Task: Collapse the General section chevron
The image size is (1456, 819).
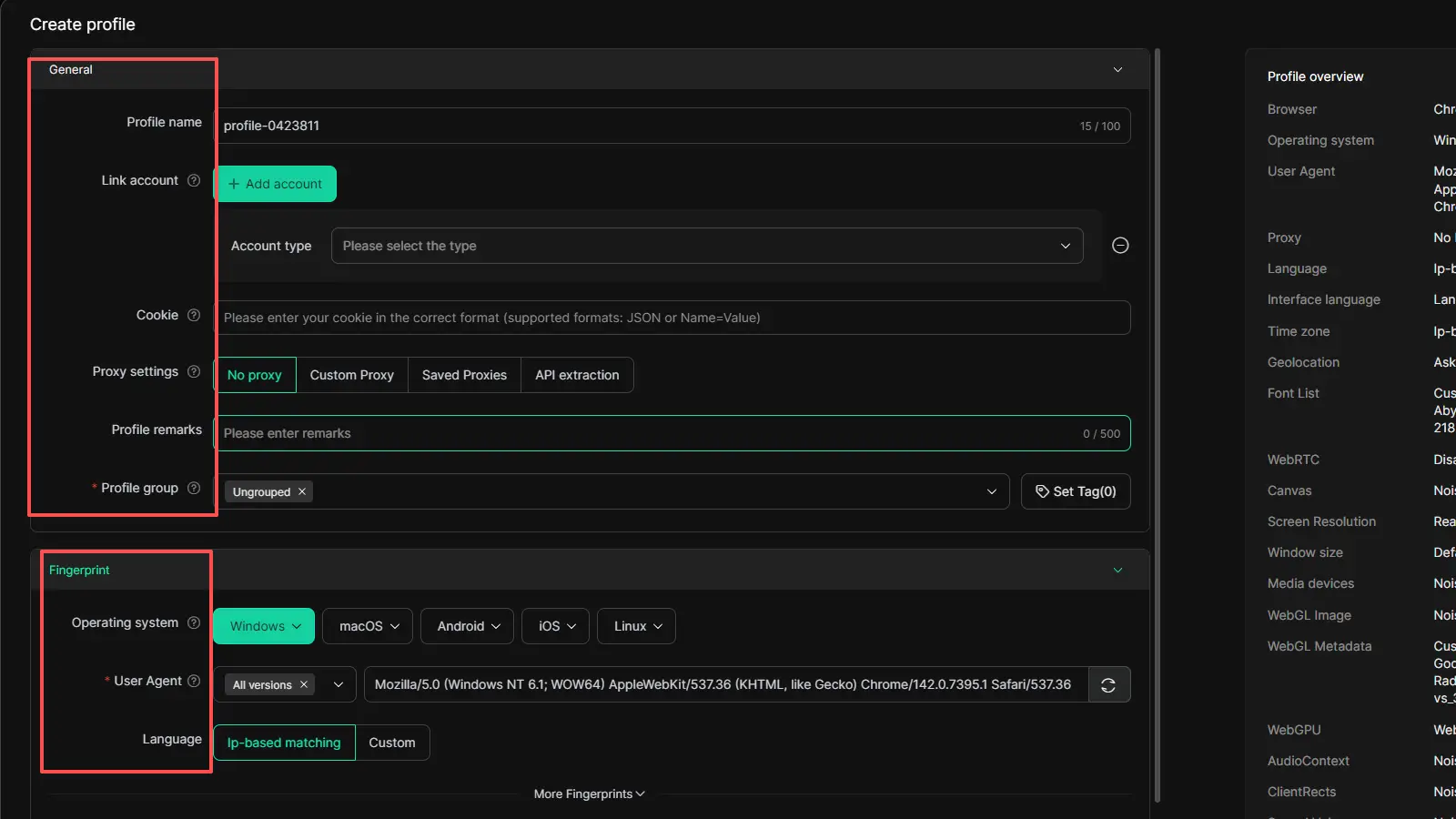Action: point(1117,70)
